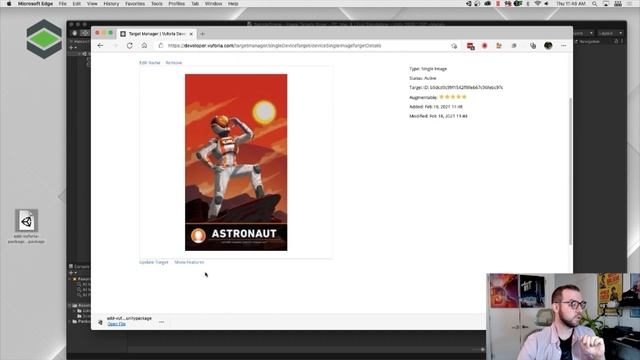The height and width of the screenshot is (360, 640).
Task: Reload the Vuforia Target Manager page
Action: (130, 46)
